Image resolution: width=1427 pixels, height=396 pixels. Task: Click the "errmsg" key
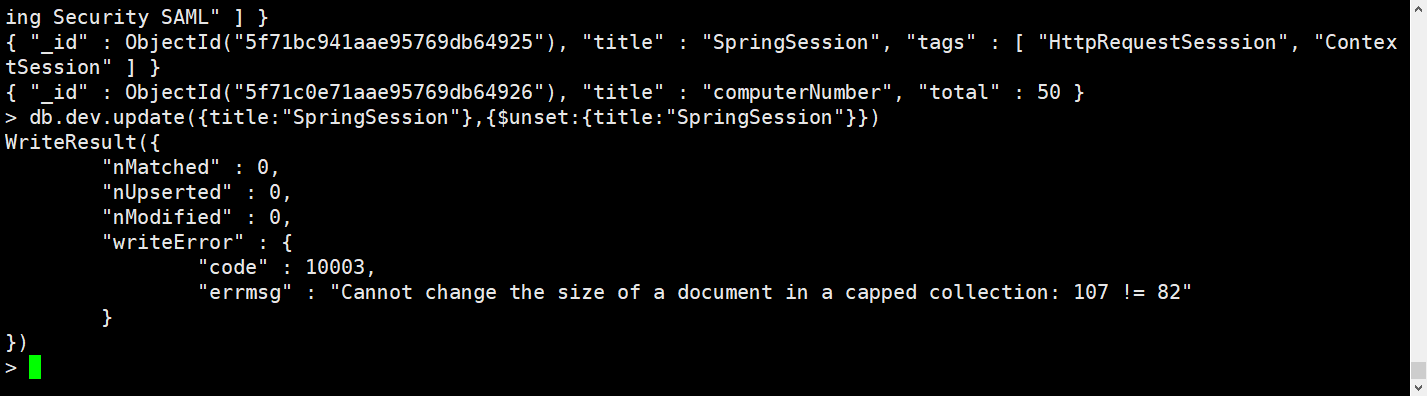coord(245,293)
